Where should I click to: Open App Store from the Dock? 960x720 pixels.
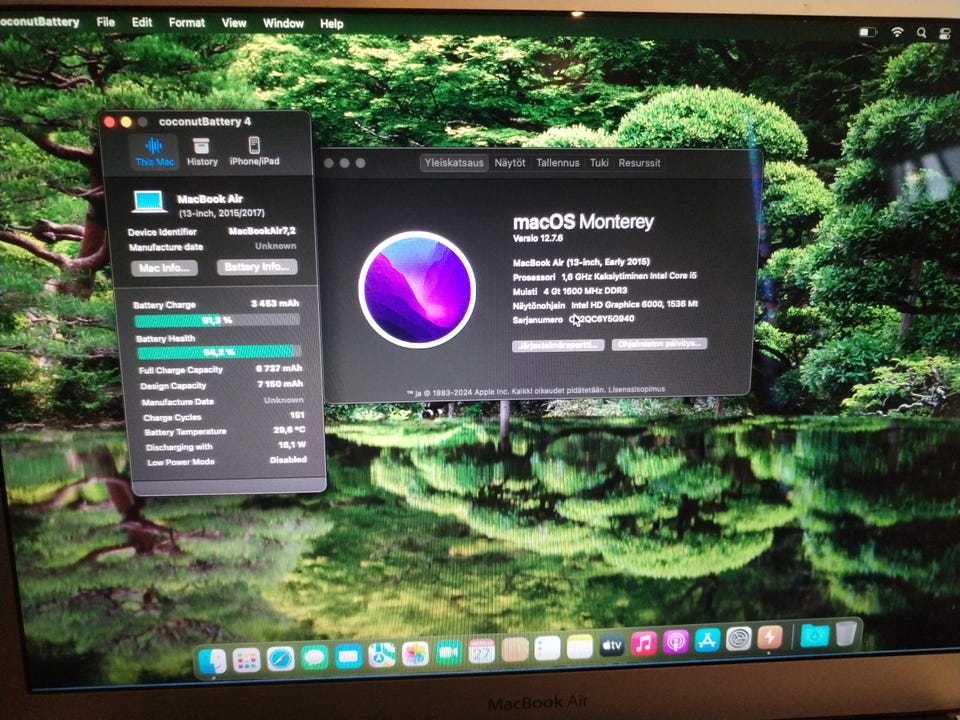coord(707,641)
